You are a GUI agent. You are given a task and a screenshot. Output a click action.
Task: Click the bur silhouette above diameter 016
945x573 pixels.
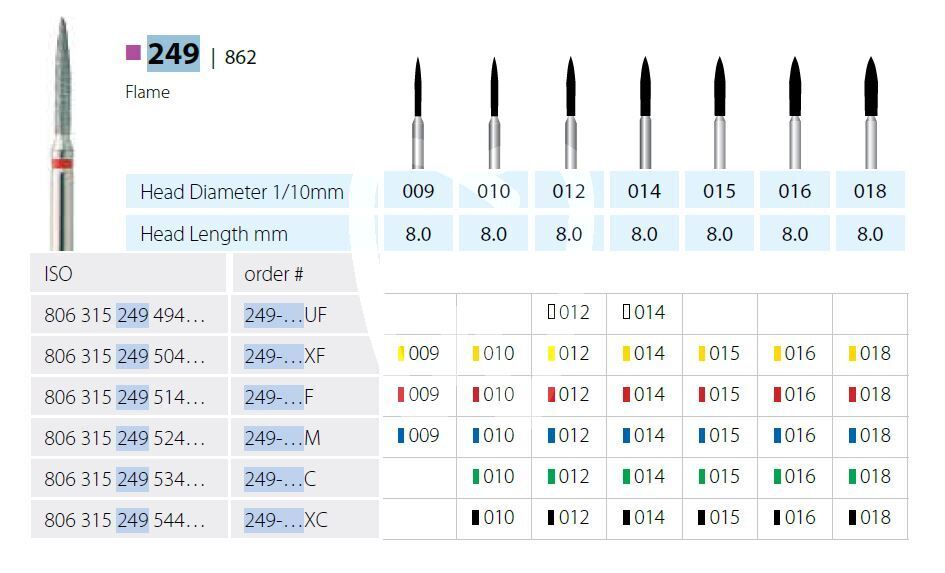coord(795,110)
